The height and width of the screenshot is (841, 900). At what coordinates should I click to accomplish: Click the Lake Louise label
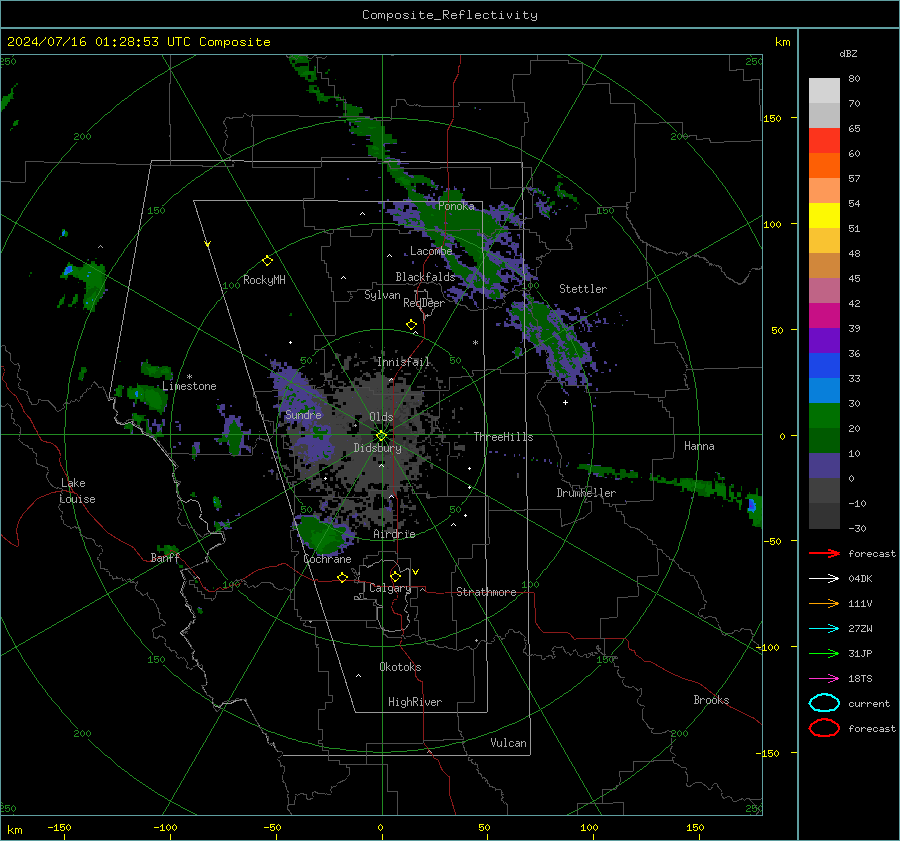[x=77, y=491]
